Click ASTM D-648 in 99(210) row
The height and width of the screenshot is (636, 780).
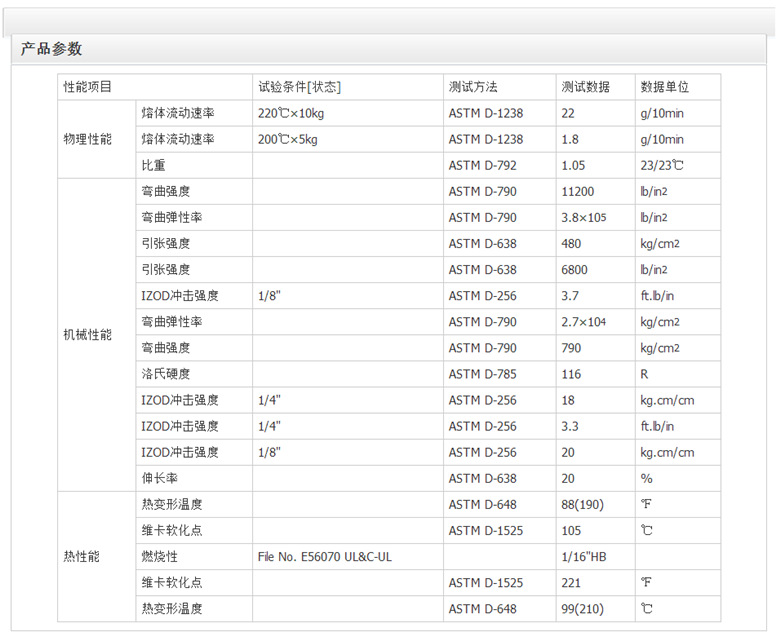click(x=499, y=609)
